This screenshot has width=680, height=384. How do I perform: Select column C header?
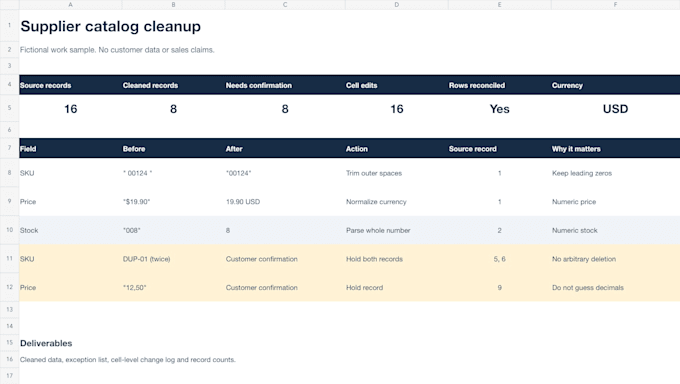pos(285,5)
